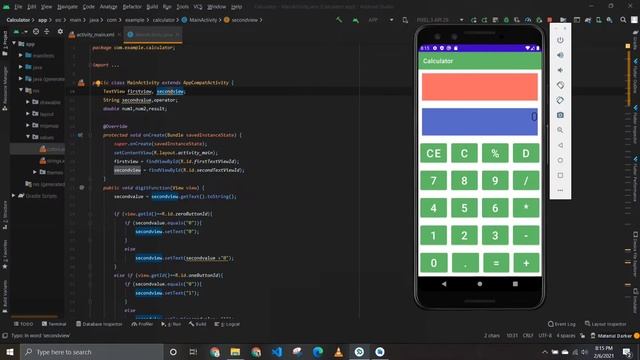The width and height of the screenshot is (640, 360).
Task: Collapse the app module tree node
Action: coord(14,43)
